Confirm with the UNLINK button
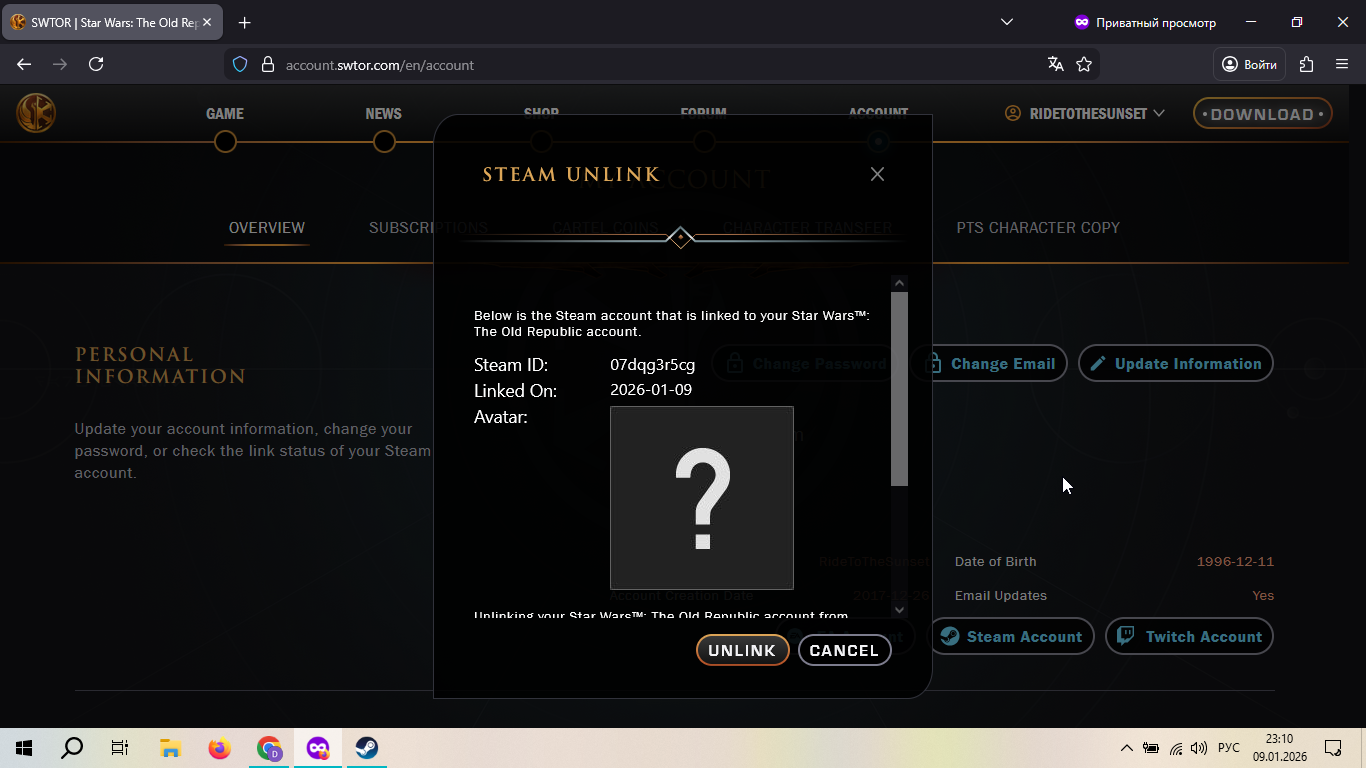 pos(742,650)
